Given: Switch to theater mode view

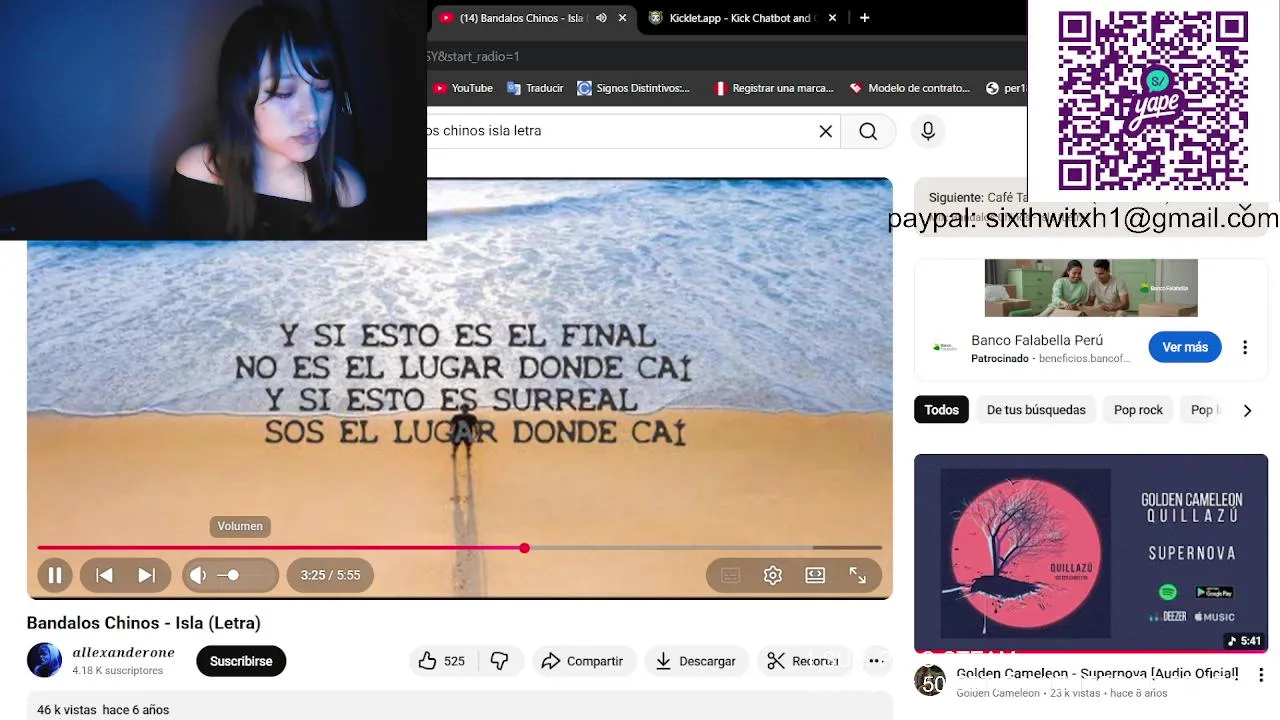Looking at the screenshot, I should click(815, 575).
